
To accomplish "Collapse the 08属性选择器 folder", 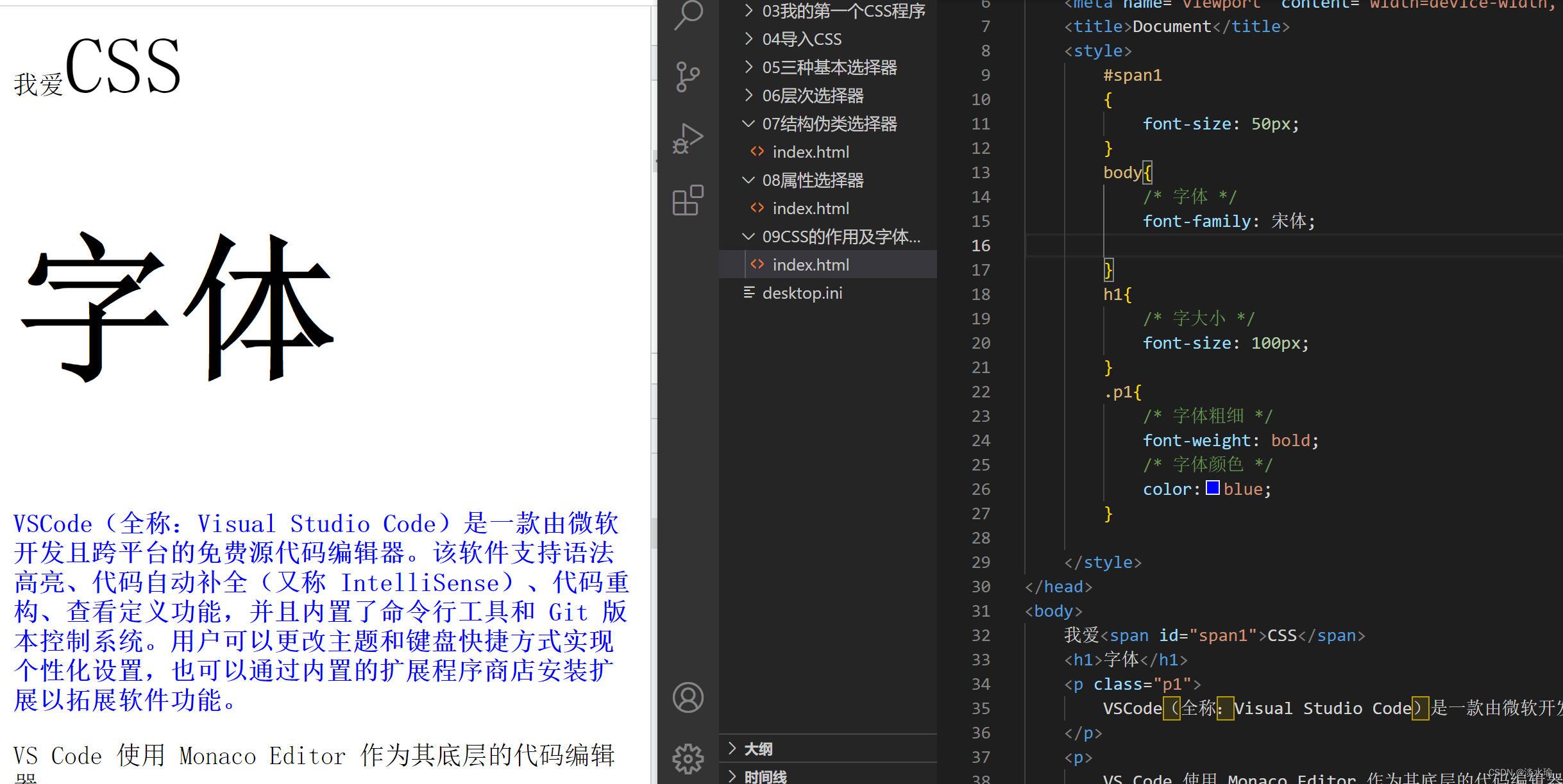I will point(748,179).
